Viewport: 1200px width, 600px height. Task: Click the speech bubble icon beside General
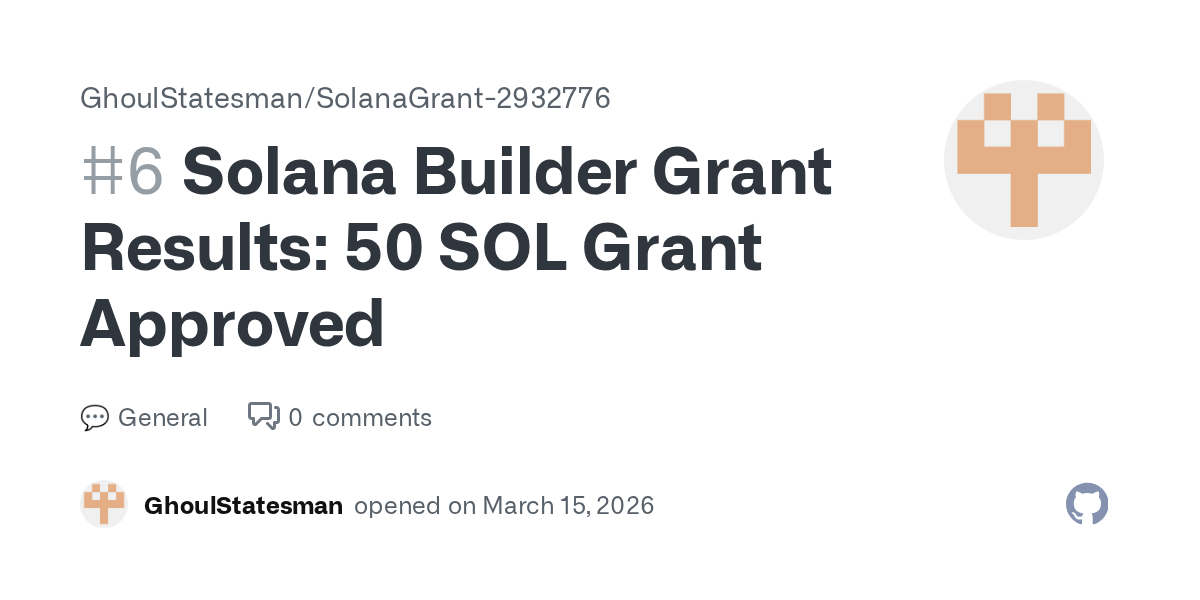pos(94,418)
